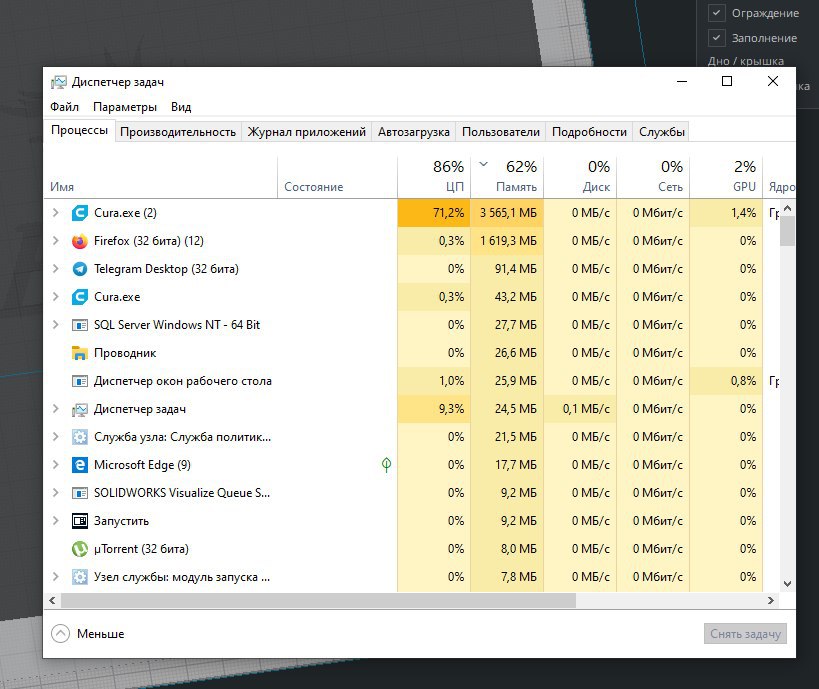Click the µTorrent icon
Image resolution: width=819 pixels, height=689 pixels.
point(79,549)
